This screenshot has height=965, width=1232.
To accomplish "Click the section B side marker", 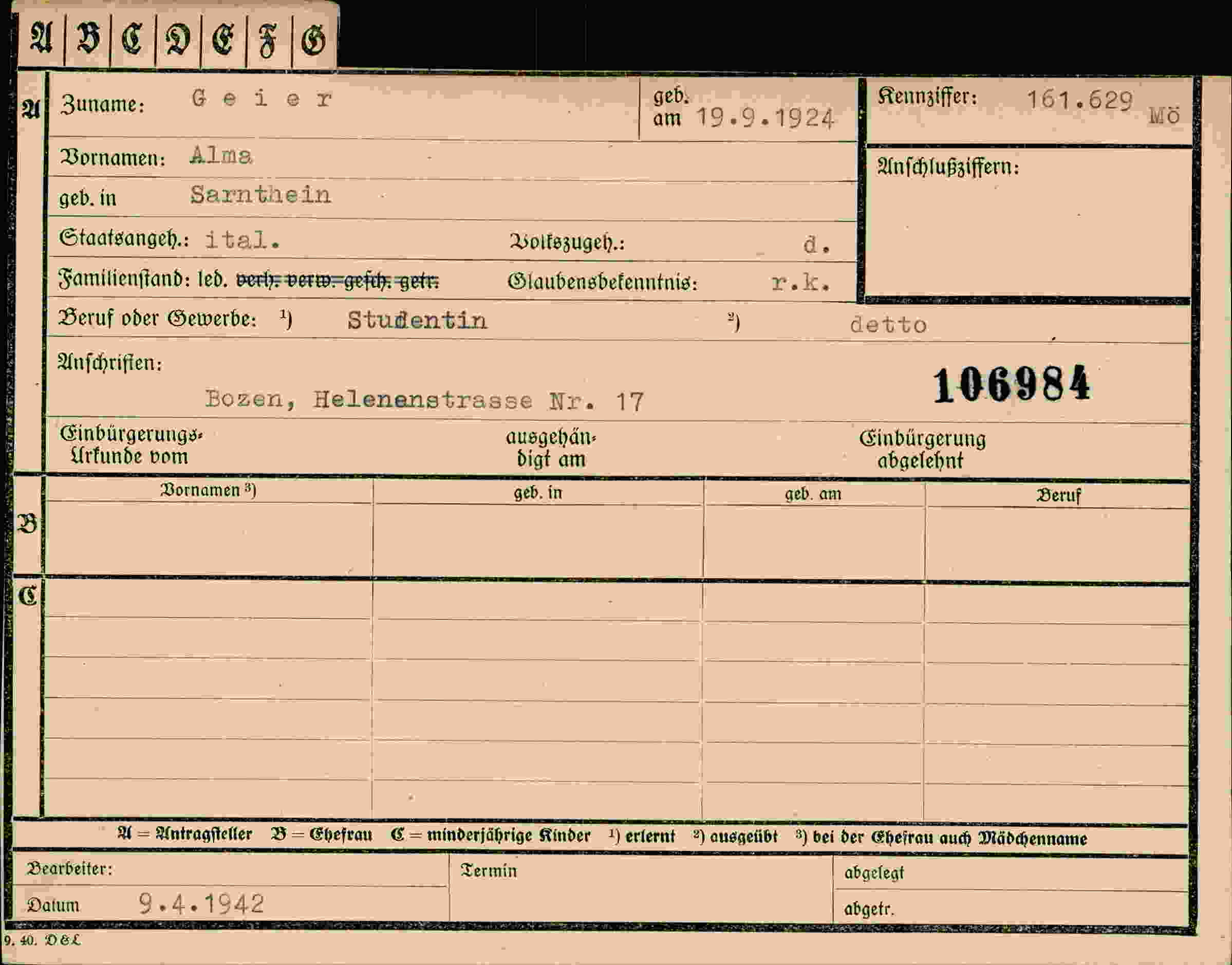I will point(28,524).
